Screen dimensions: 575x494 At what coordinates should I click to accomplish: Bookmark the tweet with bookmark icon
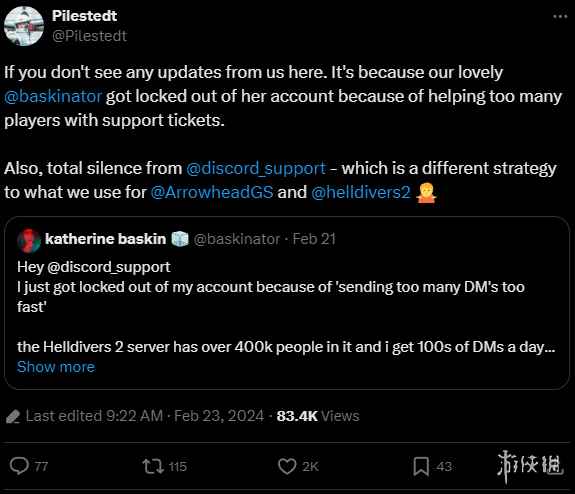[x=421, y=466]
